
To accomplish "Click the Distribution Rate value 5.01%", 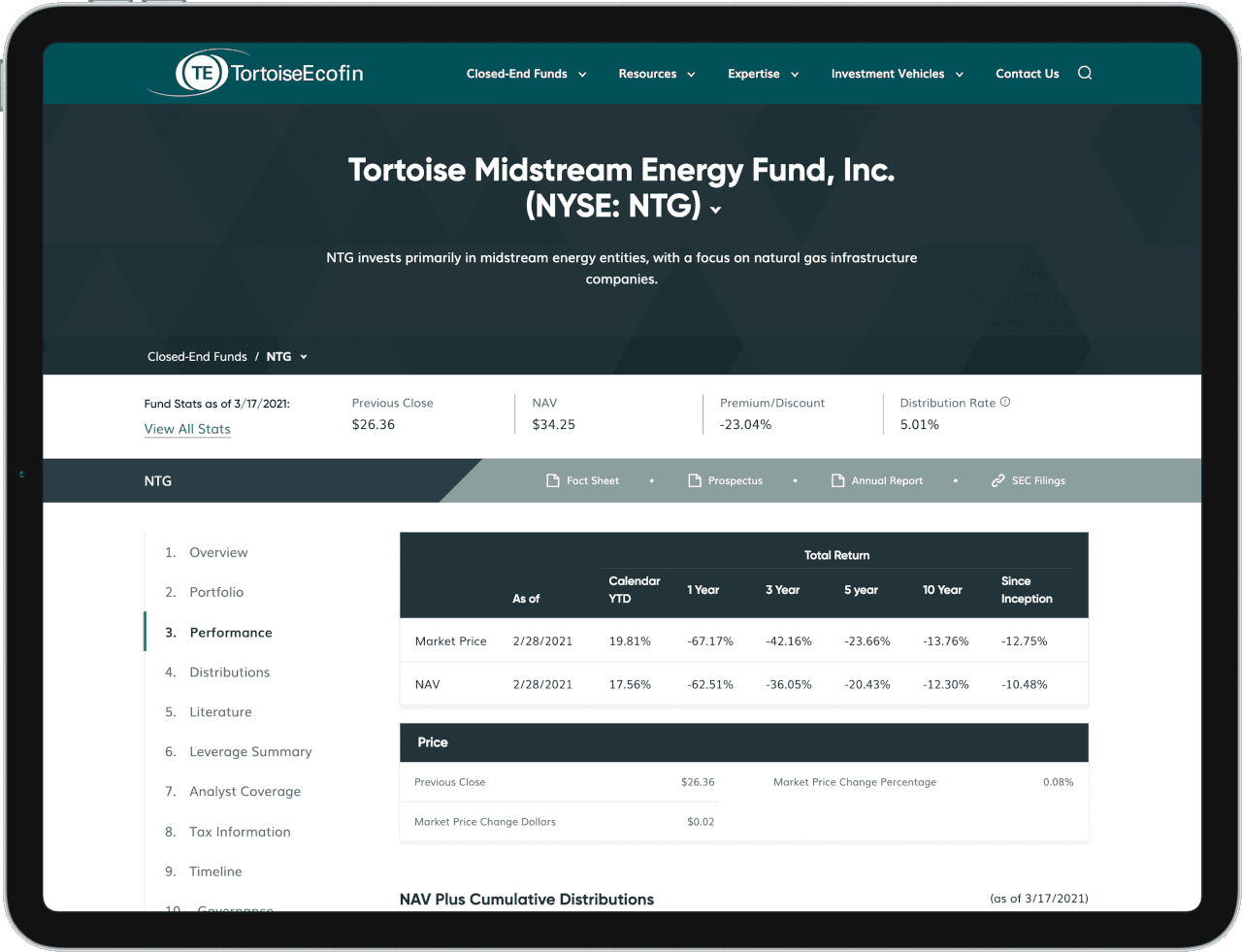I will point(920,425).
